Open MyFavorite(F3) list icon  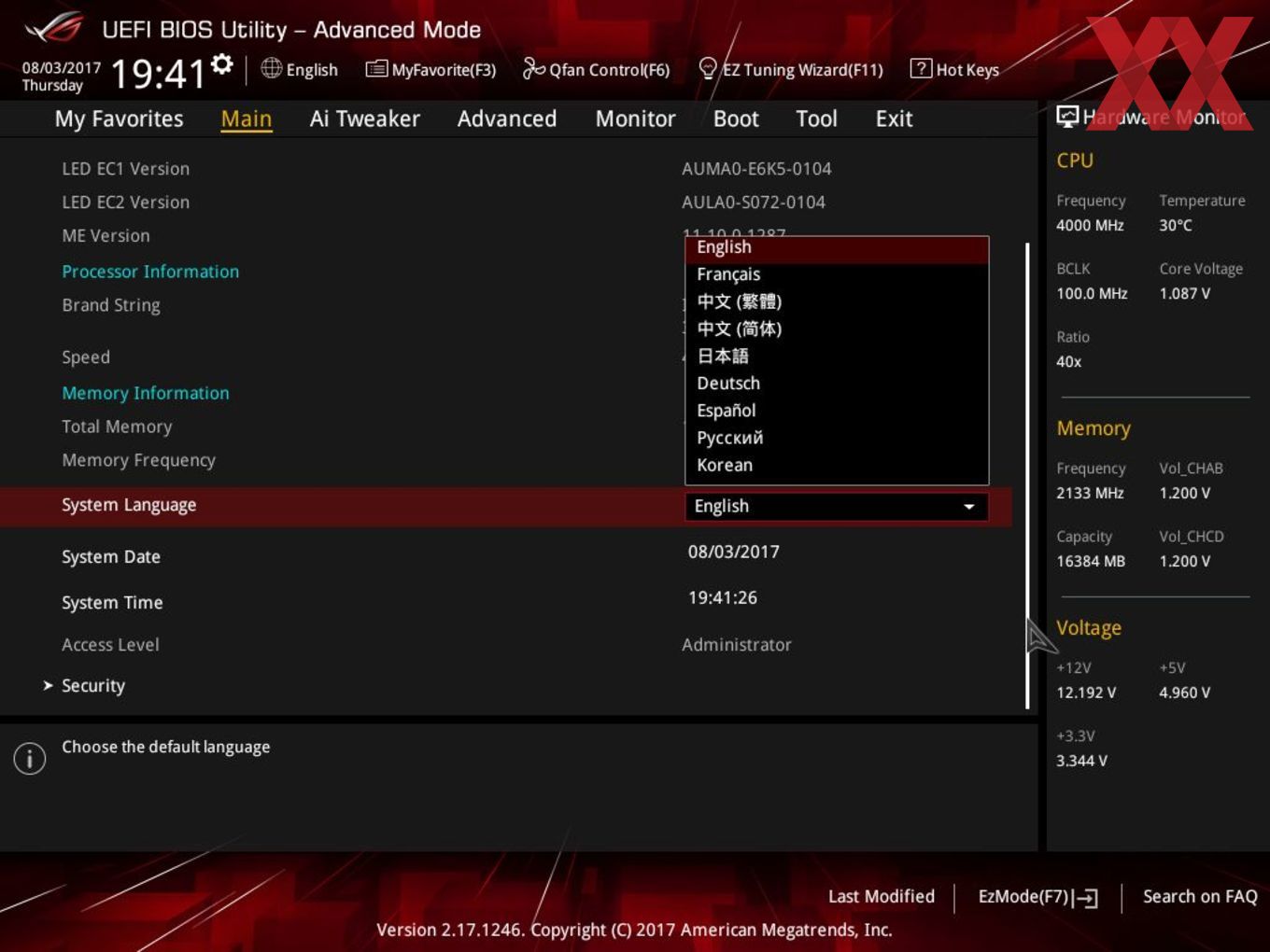[376, 68]
